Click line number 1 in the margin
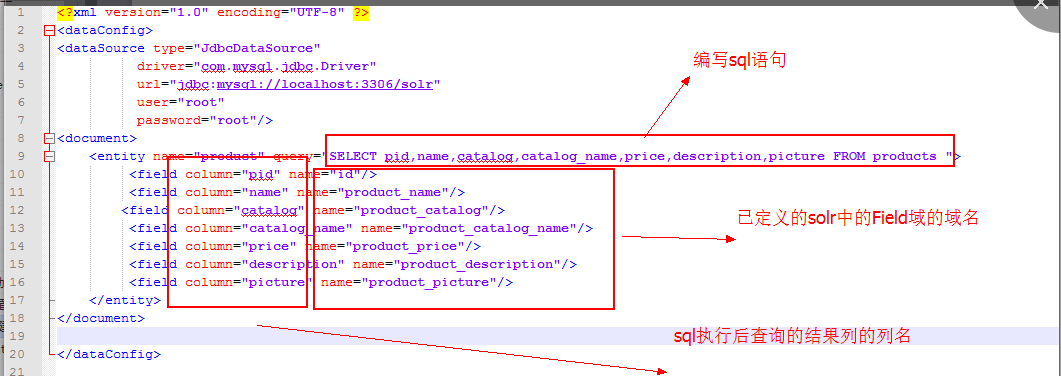This screenshot has width=1061, height=376. pos(20,12)
